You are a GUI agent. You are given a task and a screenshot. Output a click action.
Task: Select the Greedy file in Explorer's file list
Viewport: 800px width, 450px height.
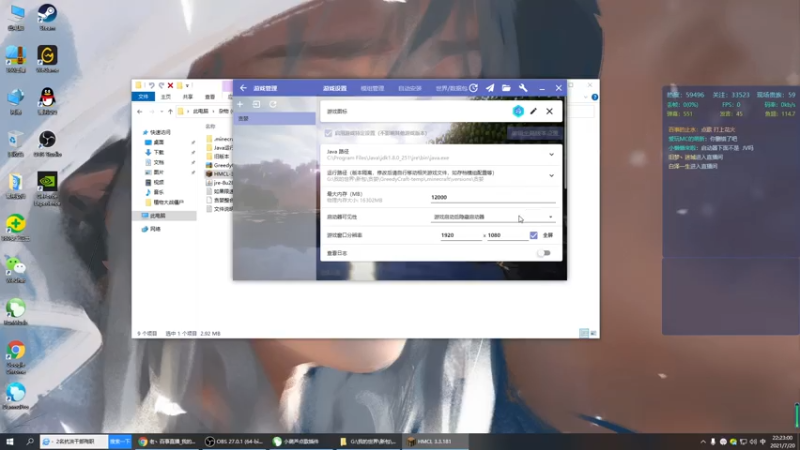[x=219, y=165]
